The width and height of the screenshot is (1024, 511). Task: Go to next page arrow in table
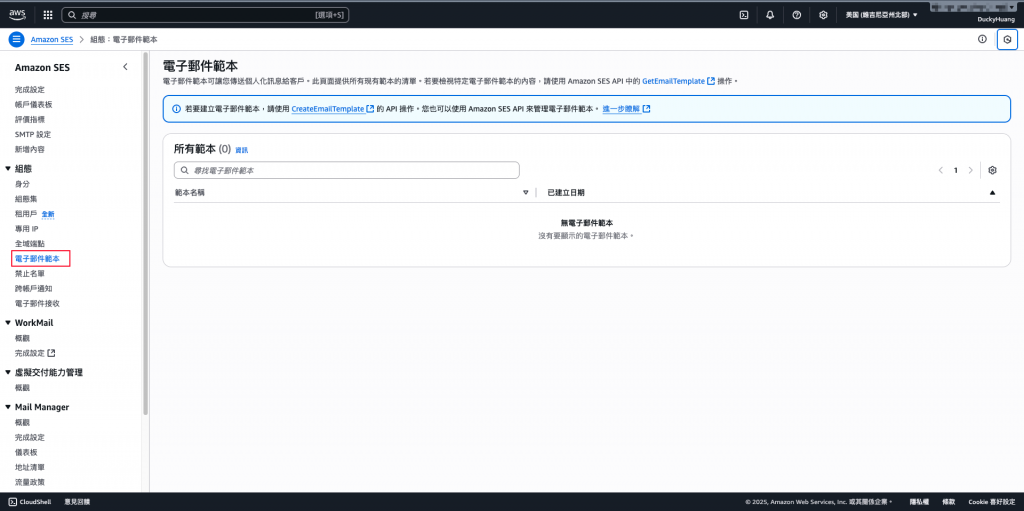(x=970, y=170)
